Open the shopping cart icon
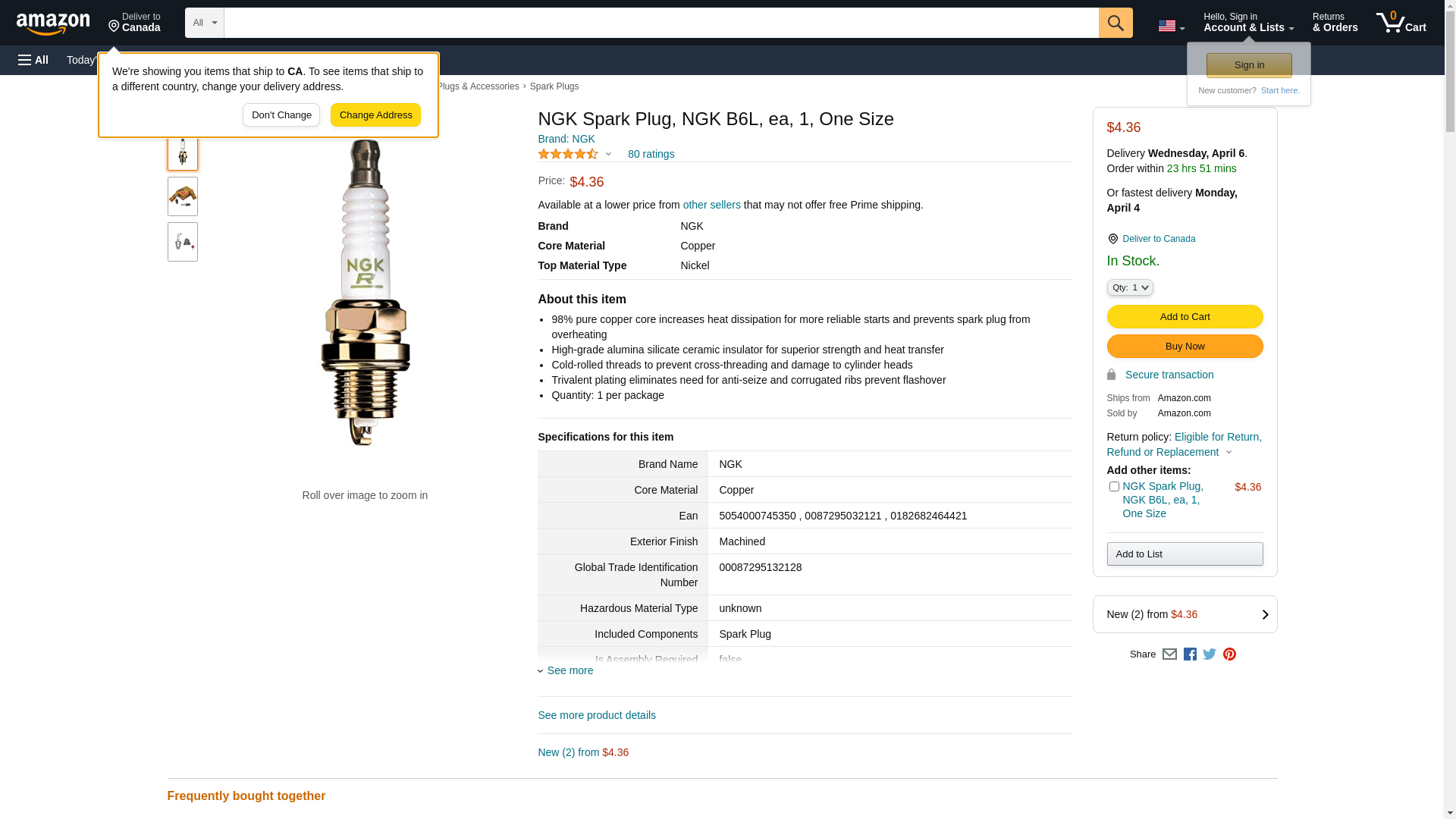The width and height of the screenshot is (1456, 819). pos(1401,23)
